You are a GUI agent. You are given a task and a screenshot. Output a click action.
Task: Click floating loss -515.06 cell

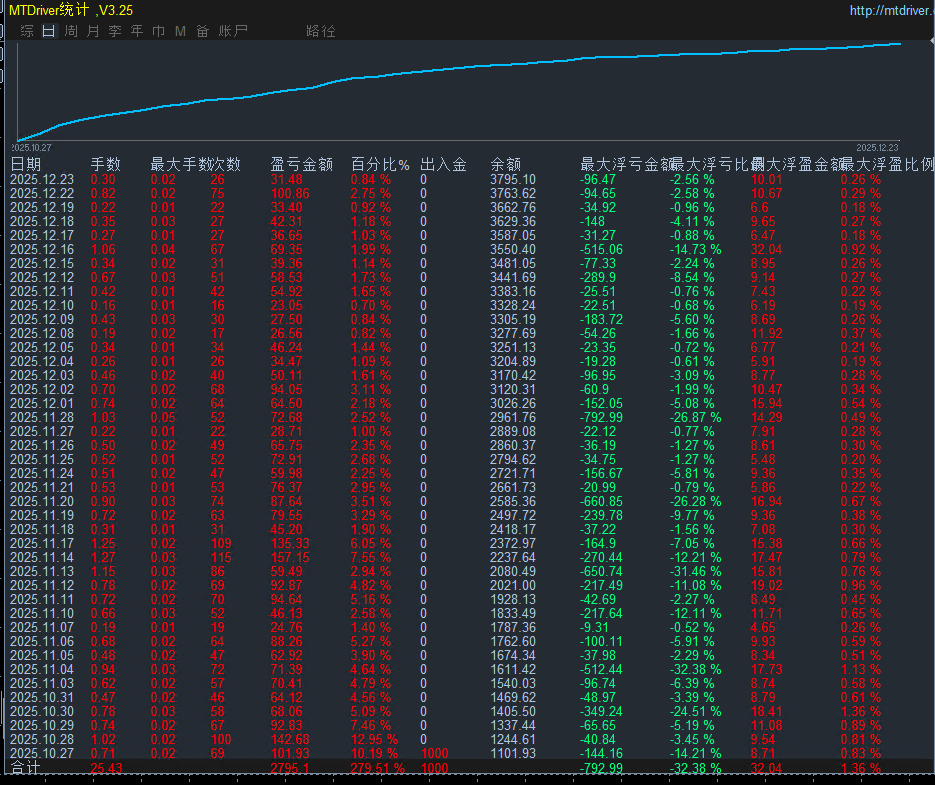click(x=601, y=249)
